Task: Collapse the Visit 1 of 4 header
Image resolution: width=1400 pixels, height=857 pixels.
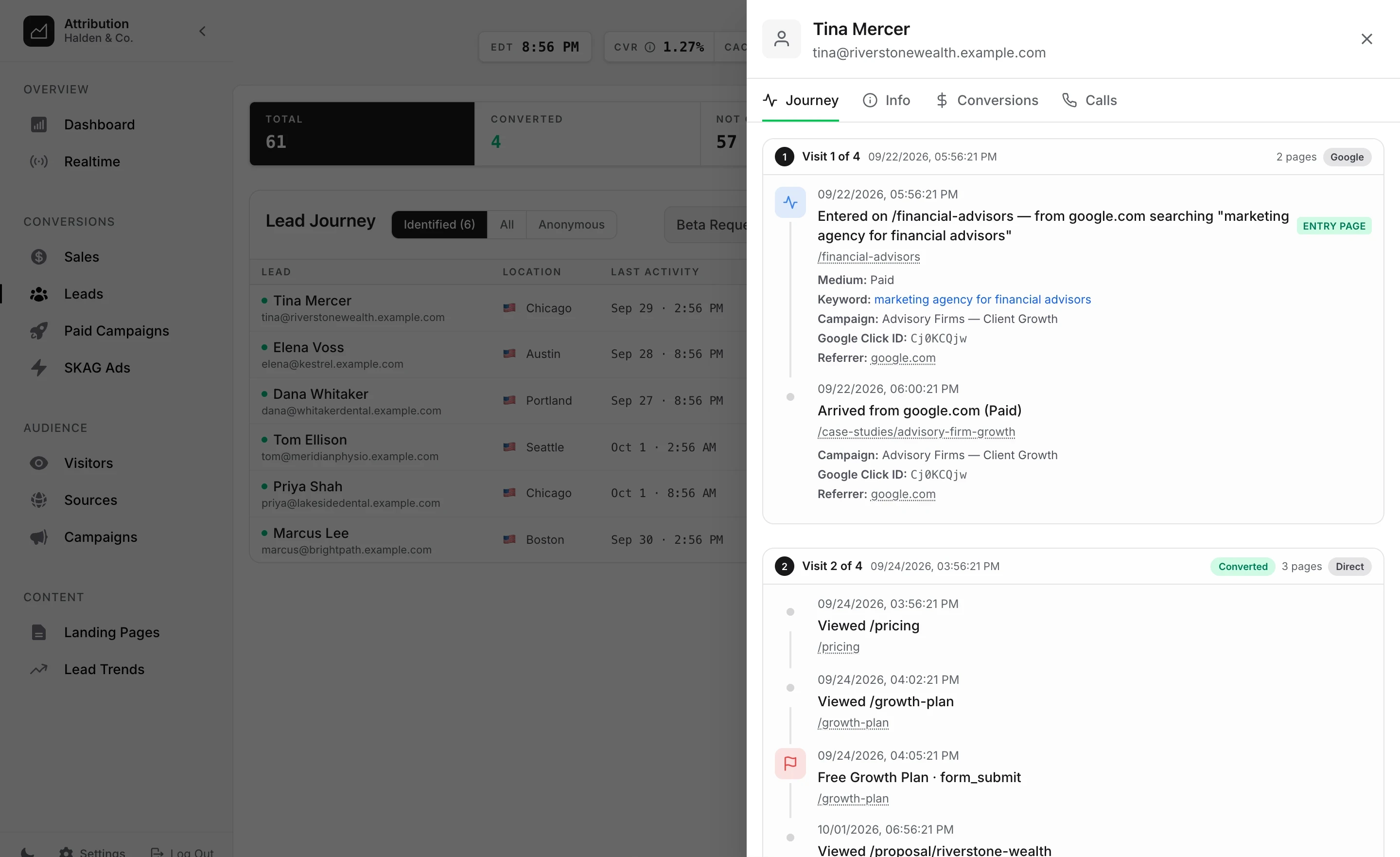Action: (1073, 157)
